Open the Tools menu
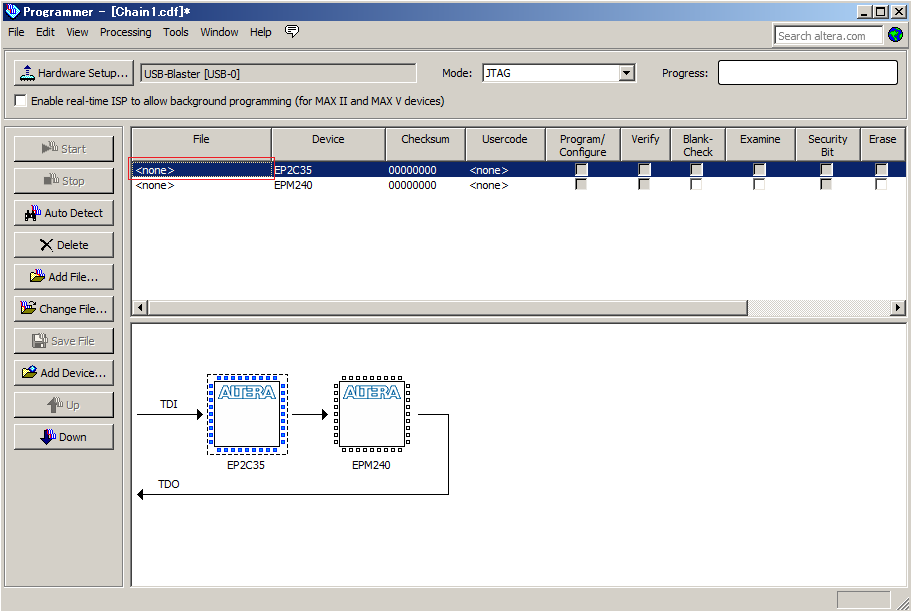 pyautogui.click(x=175, y=32)
